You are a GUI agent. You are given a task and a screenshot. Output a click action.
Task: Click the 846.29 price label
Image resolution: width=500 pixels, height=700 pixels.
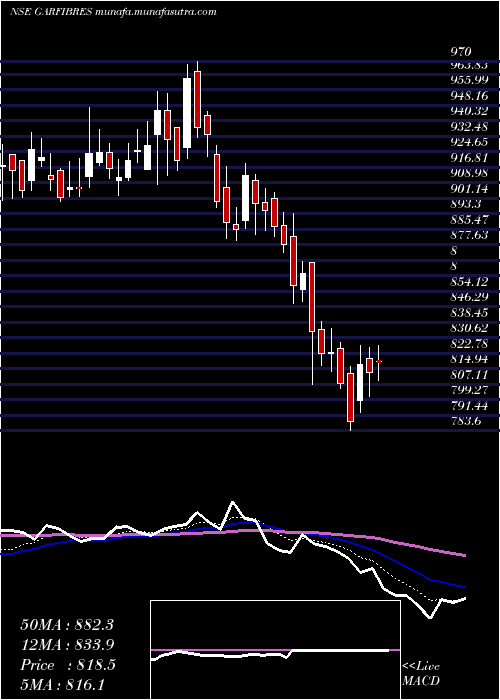[469, 297]
